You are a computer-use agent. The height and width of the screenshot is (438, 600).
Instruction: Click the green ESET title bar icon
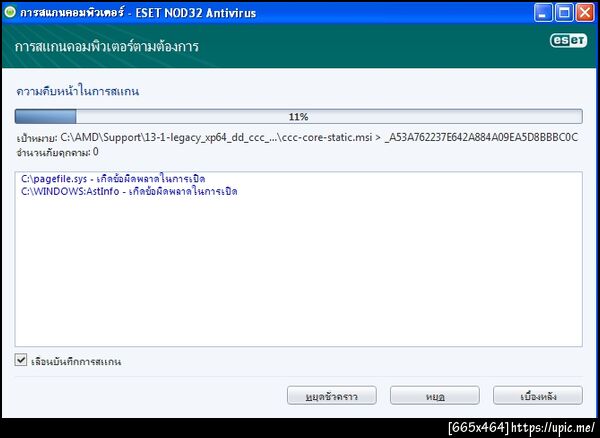tap(10, 12)
